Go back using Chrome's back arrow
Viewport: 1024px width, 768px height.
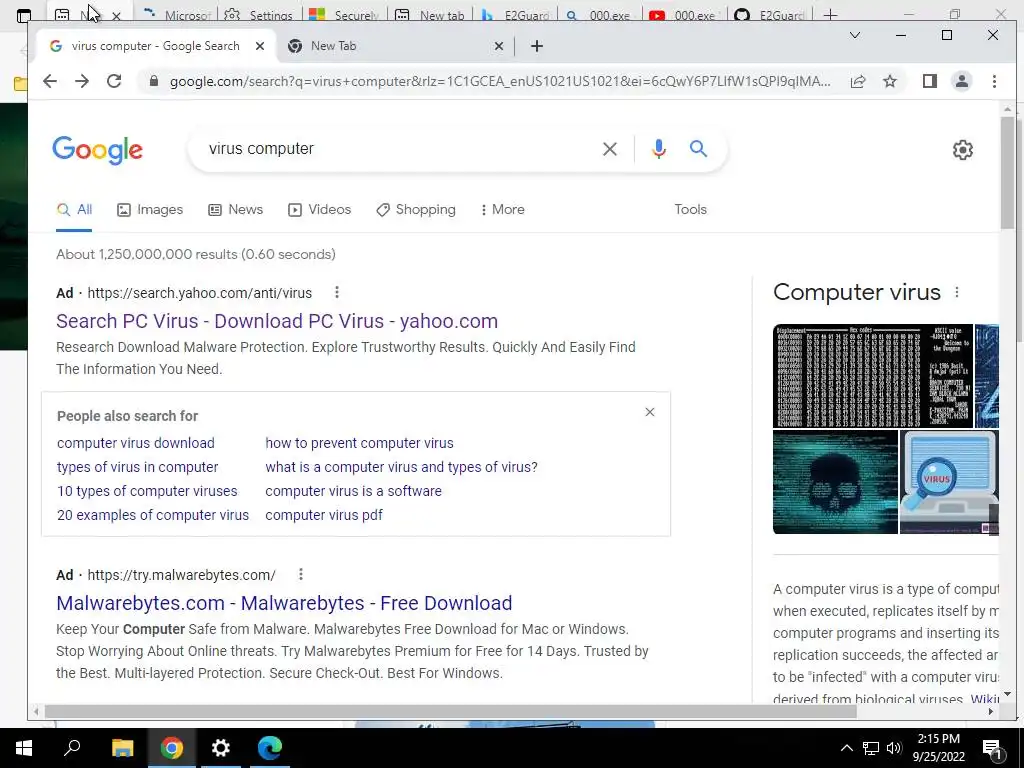50,81
